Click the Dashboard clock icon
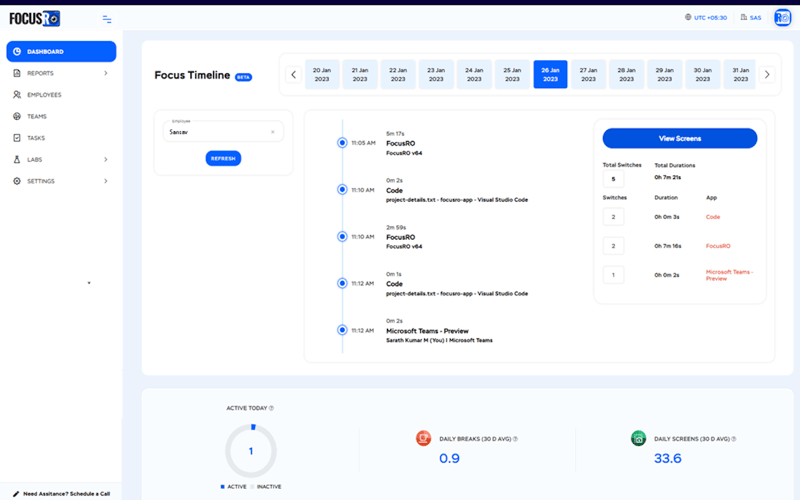Viewport: 800px width, 500px height. (x=17, y=52)
